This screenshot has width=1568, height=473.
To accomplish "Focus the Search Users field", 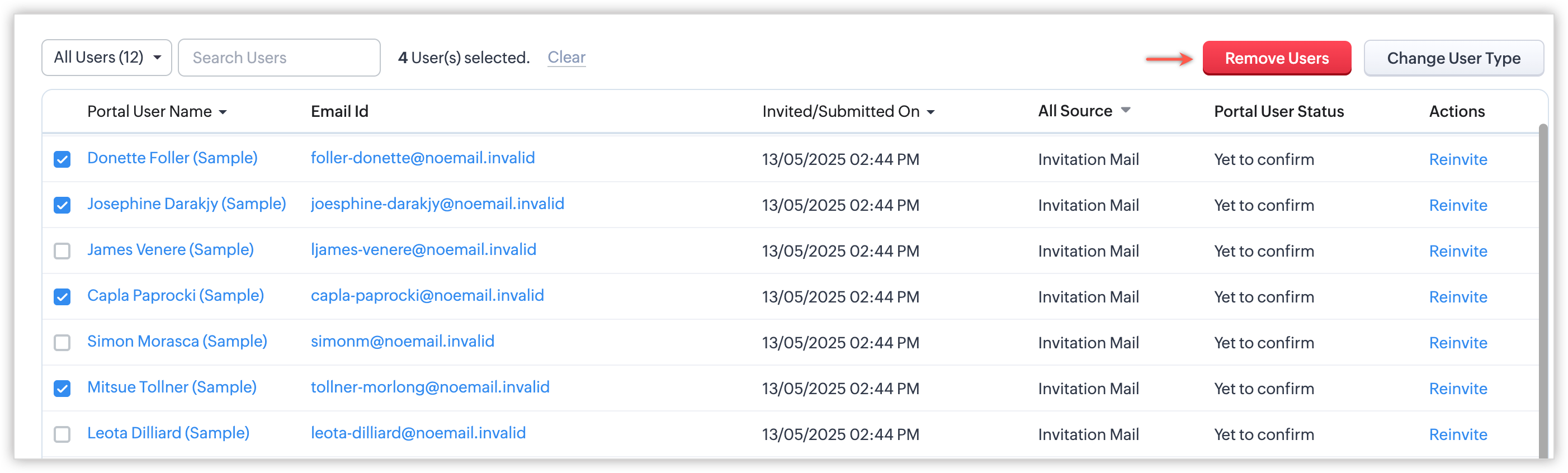I will pos(280,58).
